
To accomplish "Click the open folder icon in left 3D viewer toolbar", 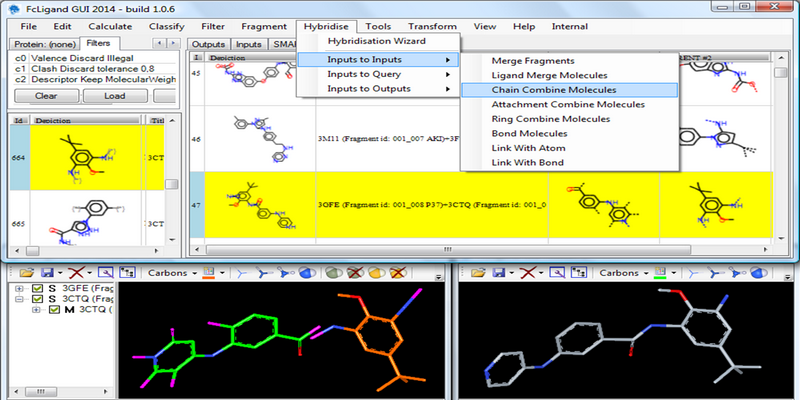I will (27, 272).
